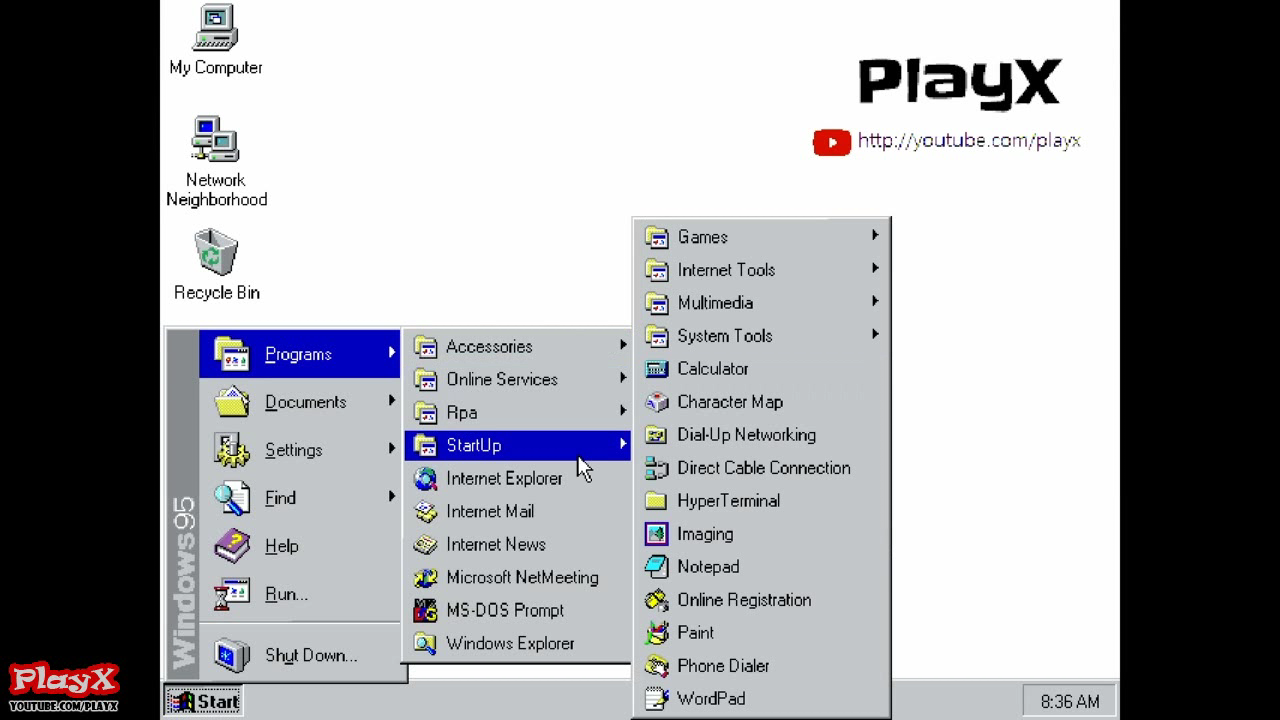The image size is (1280, 720).
Task: Click the MS-DOS Prompt icon
Action: coord(425,610)
